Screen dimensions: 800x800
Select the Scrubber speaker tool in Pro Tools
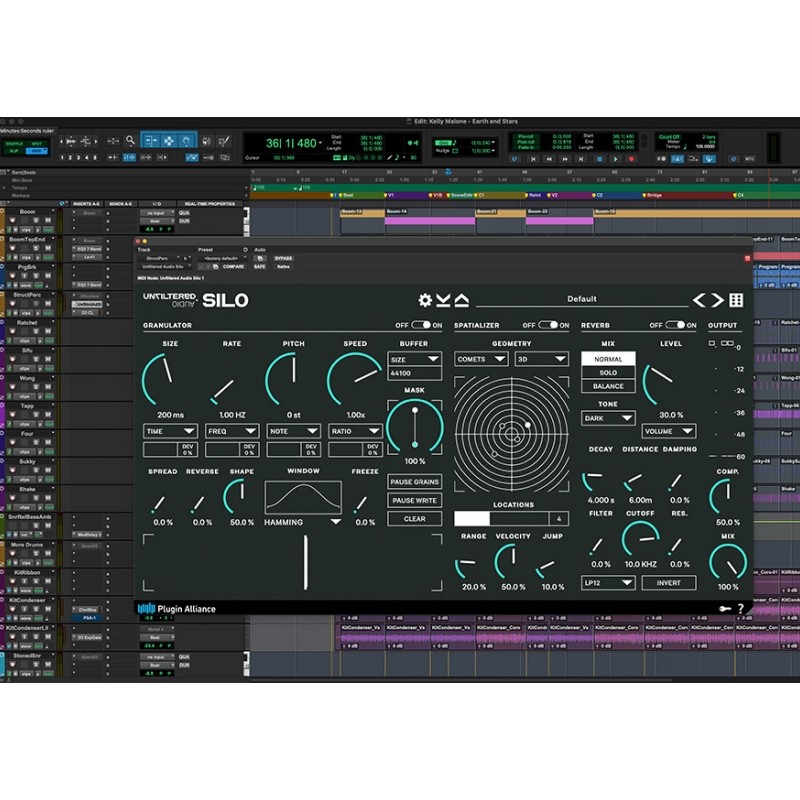pos(206,141)
